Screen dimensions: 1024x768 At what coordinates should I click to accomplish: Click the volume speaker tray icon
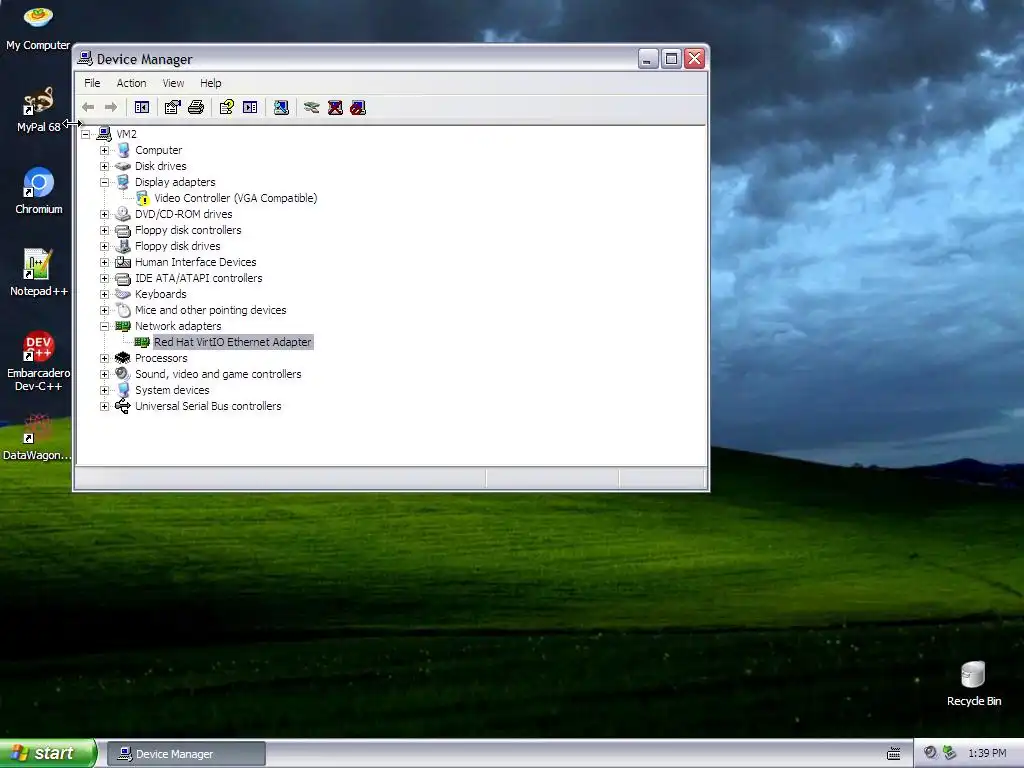(x=931, y=753)
